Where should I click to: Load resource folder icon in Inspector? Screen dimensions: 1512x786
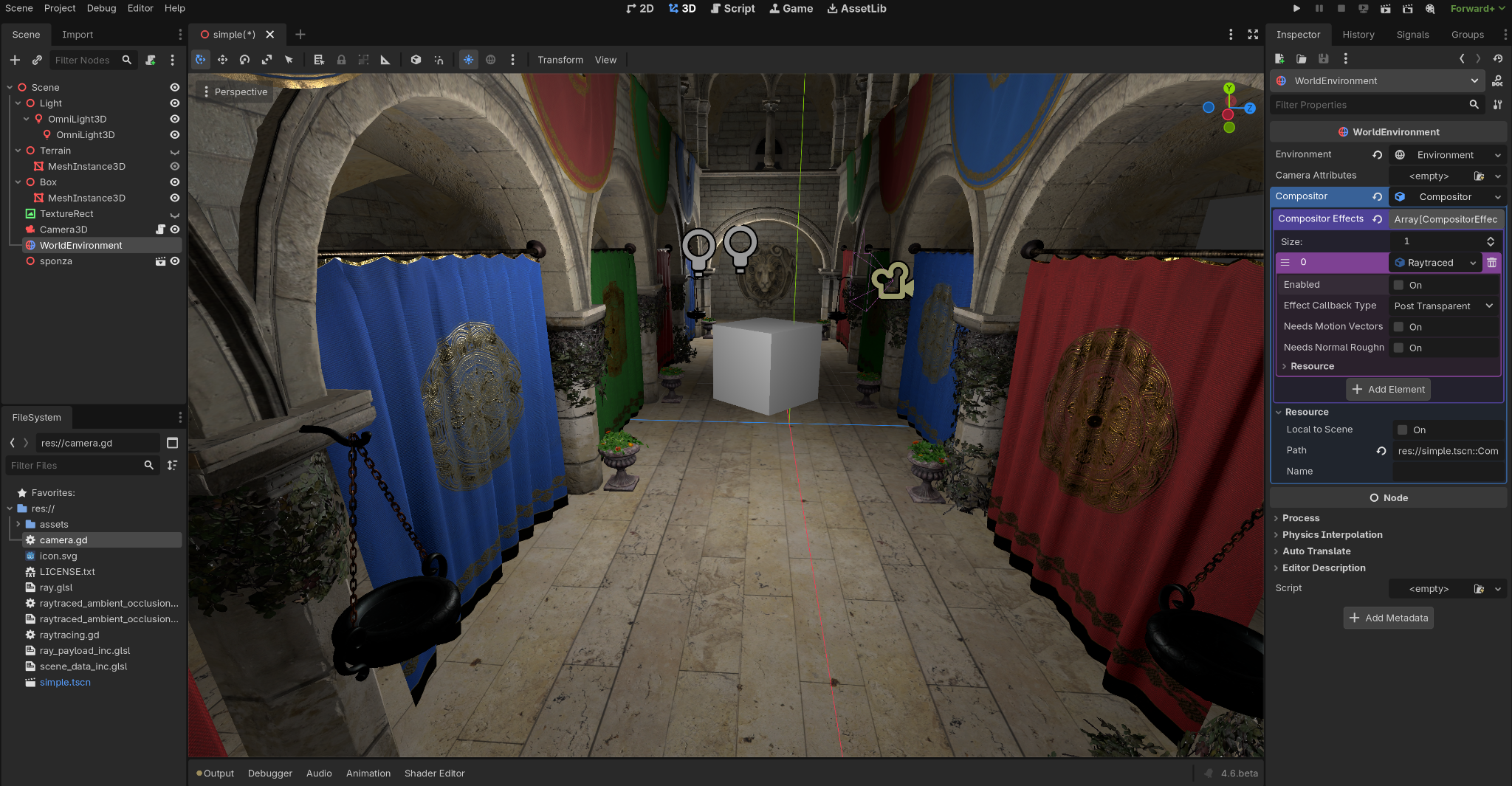(1302, 58)
